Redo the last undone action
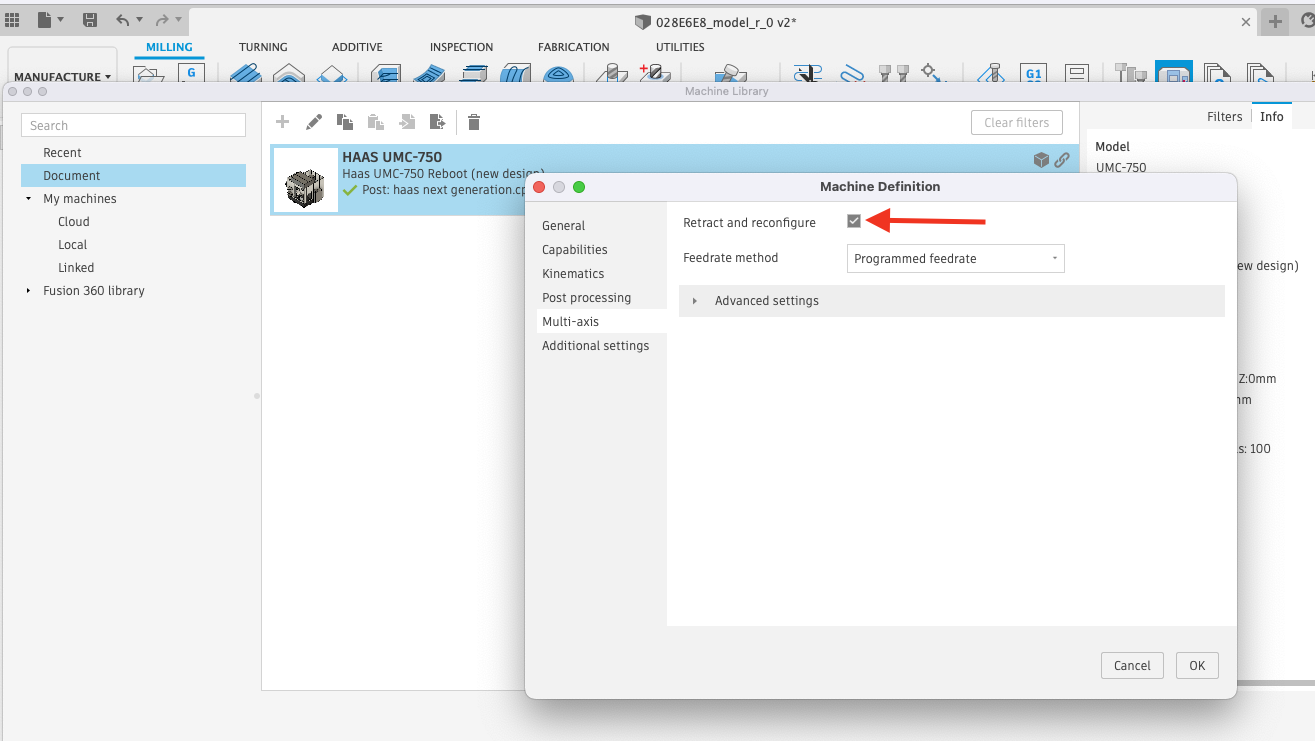1315x741 pixels. [162, 20]
